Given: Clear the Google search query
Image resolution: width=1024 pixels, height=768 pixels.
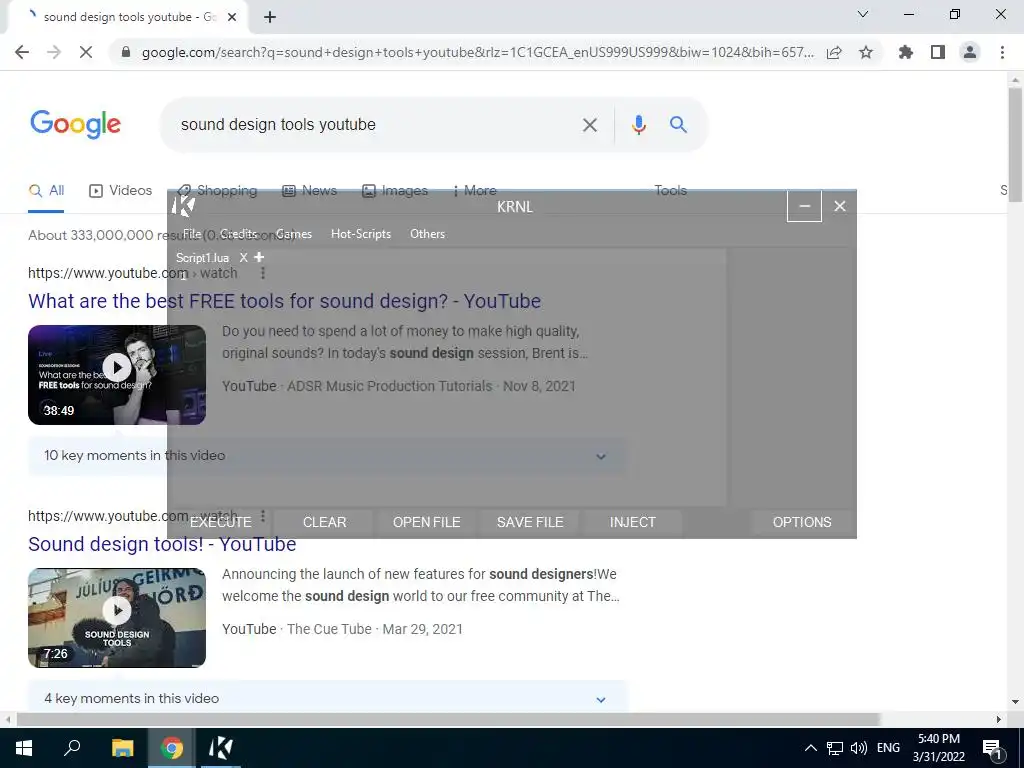Looking at the screenshot, I should click(590, 125).
